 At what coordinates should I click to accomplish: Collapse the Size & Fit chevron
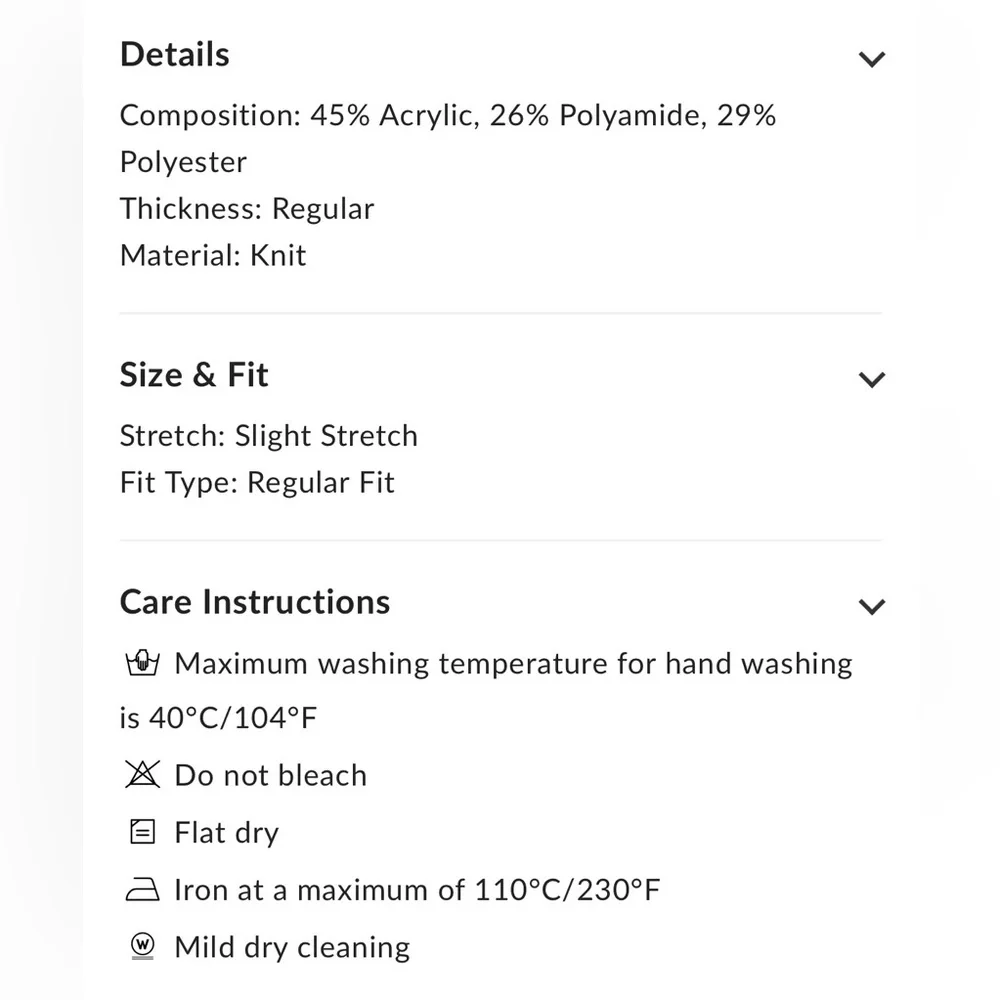click(x=872, y=380)
